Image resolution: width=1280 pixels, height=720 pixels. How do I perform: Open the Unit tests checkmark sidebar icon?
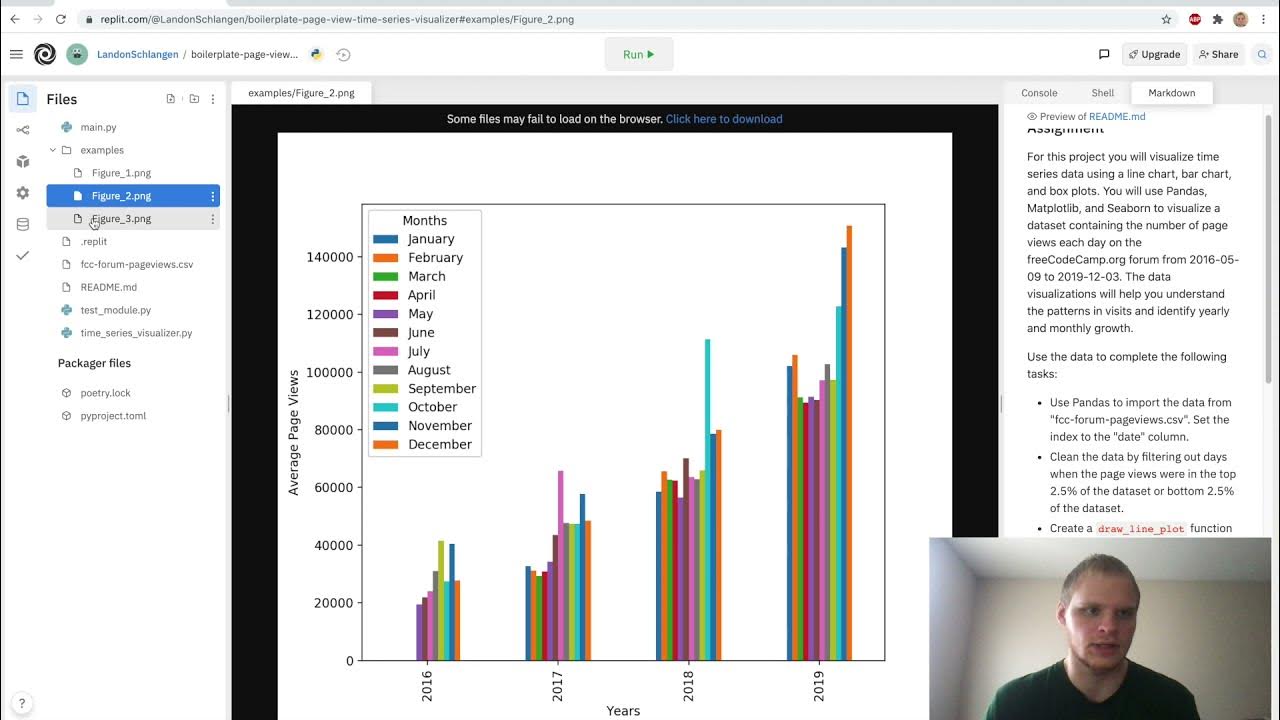pos(23,256)
